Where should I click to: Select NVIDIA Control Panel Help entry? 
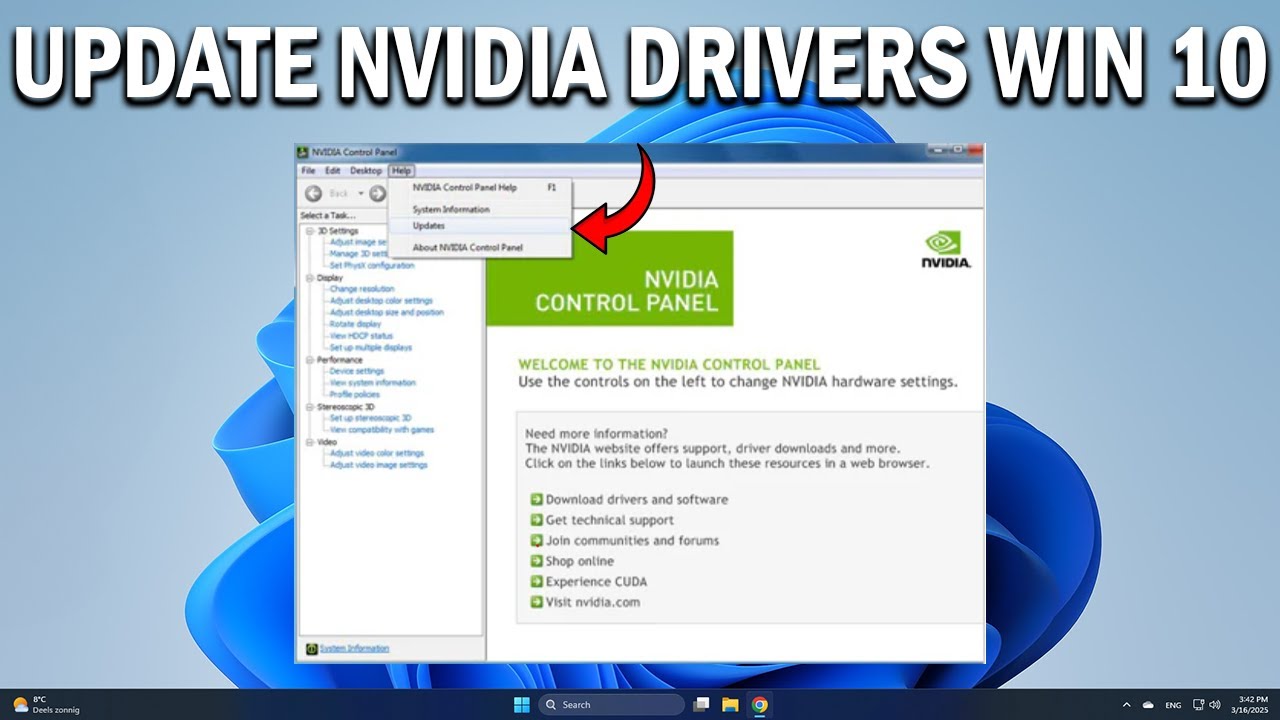(x=480, y=187)
